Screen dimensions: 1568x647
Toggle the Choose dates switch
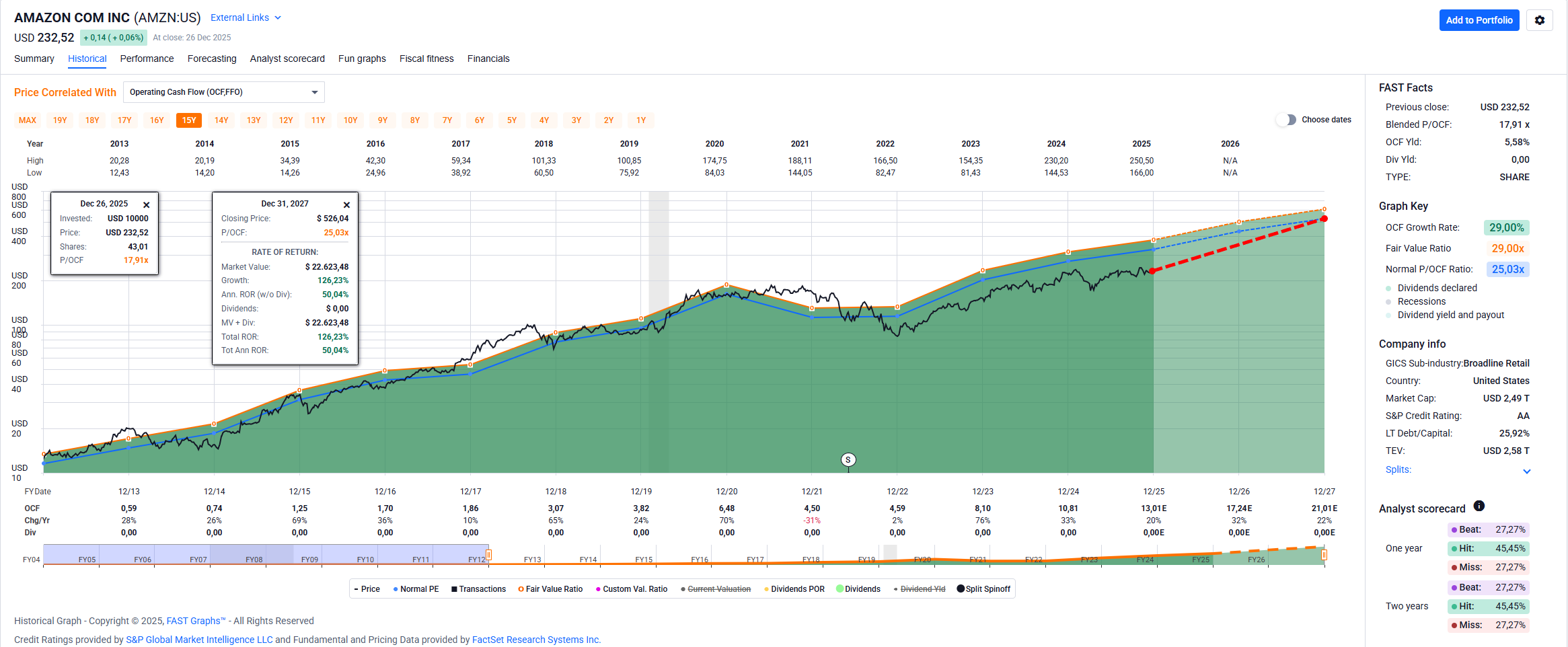pyautogui.click(x=1286, y=120)
